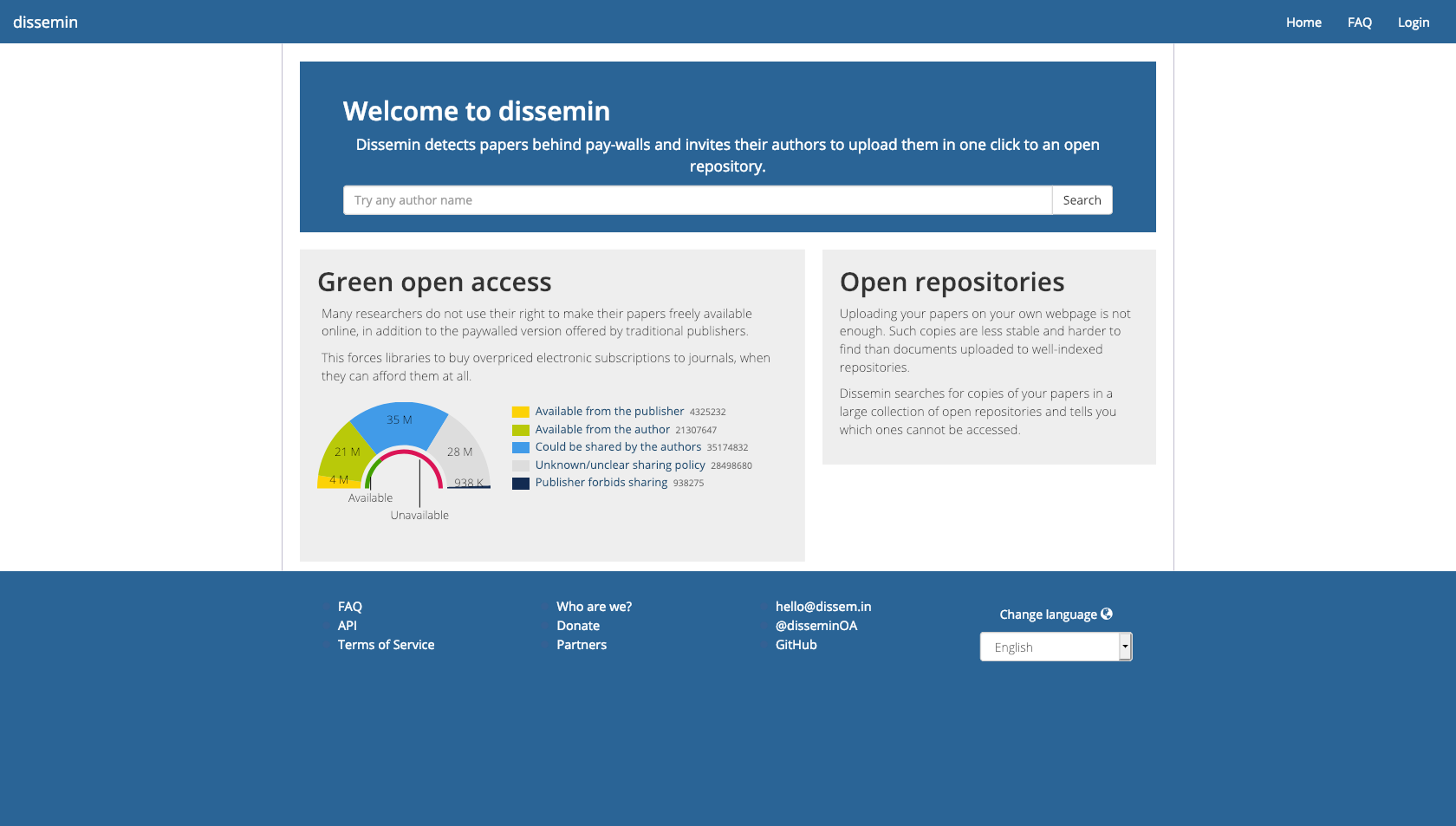Click the 'Available' chart label
The height and width of the screenshot is (826, 1456).
[x=370, y=498]
